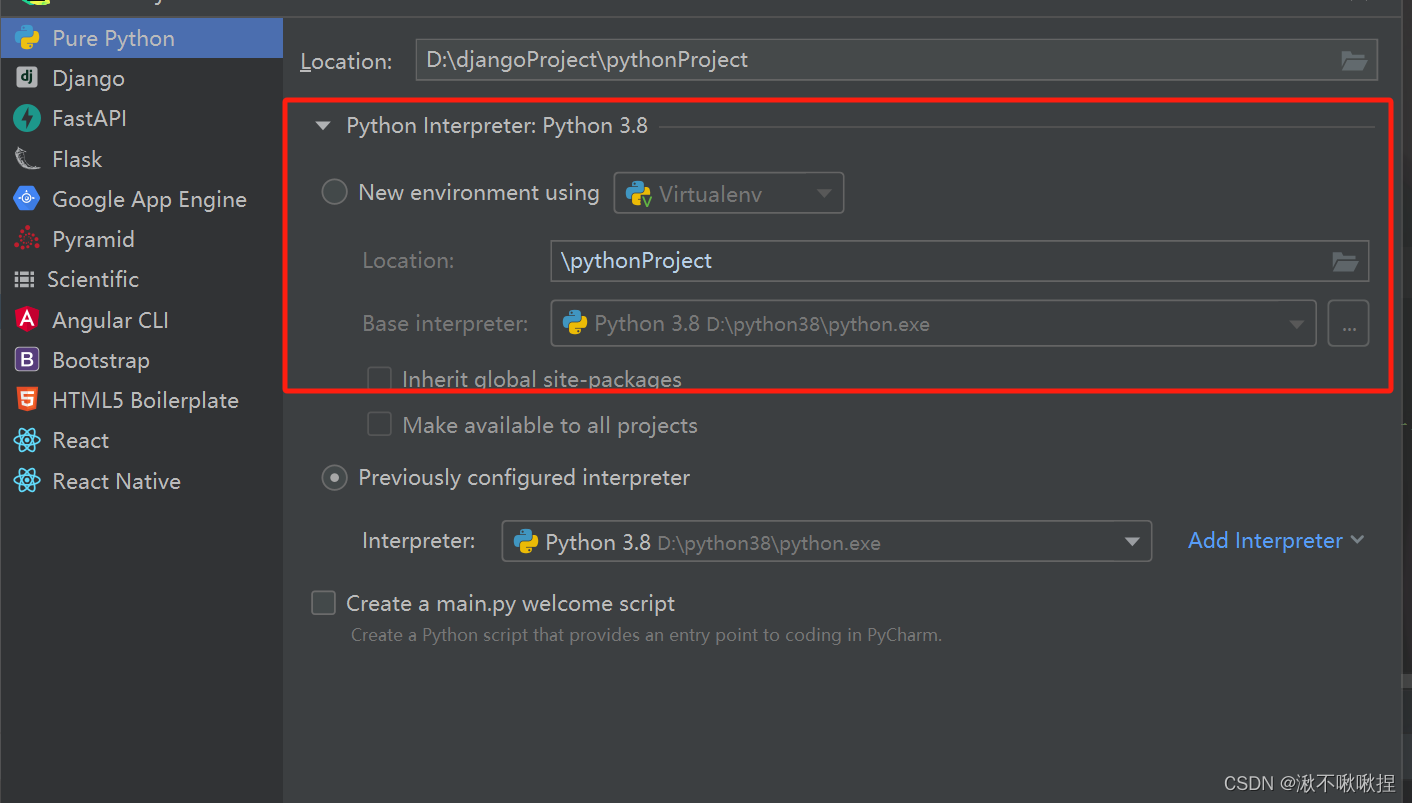This screenshot has height=803, width=1412.
Task: Enable Create a main.py welcome script
Action: [323, 603]
